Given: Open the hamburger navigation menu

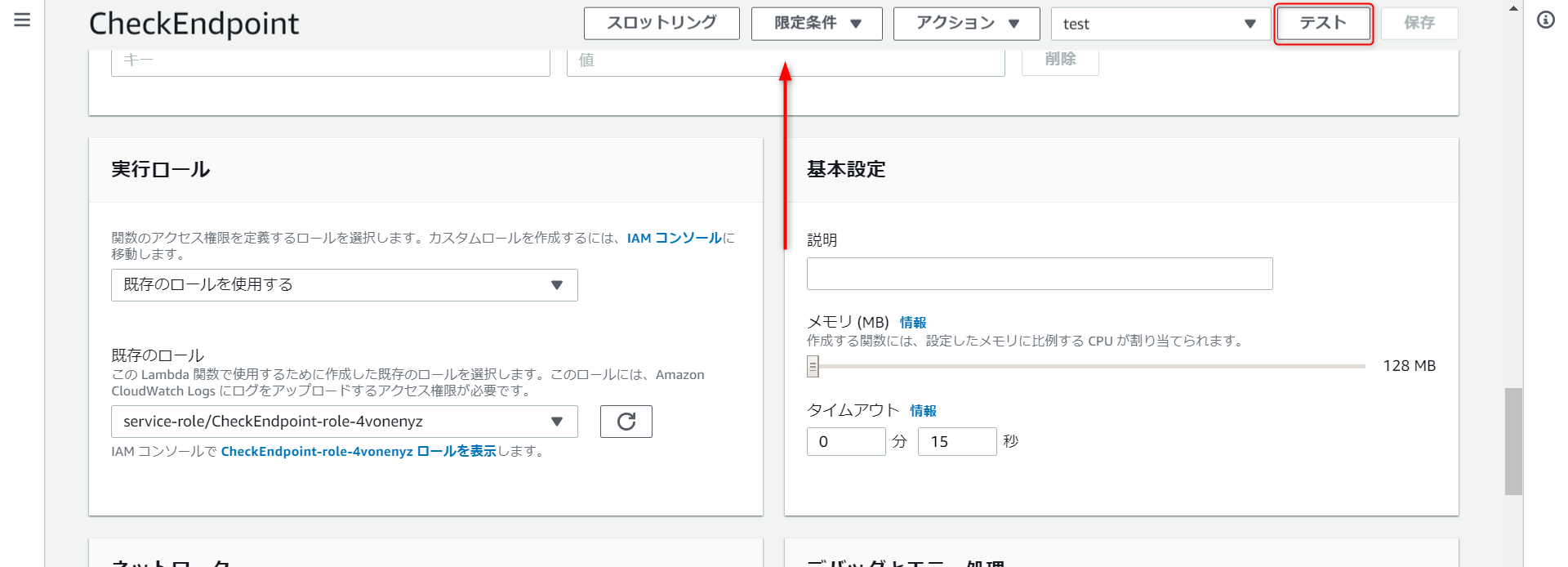Looking at the screenshot, I should 22,20.
